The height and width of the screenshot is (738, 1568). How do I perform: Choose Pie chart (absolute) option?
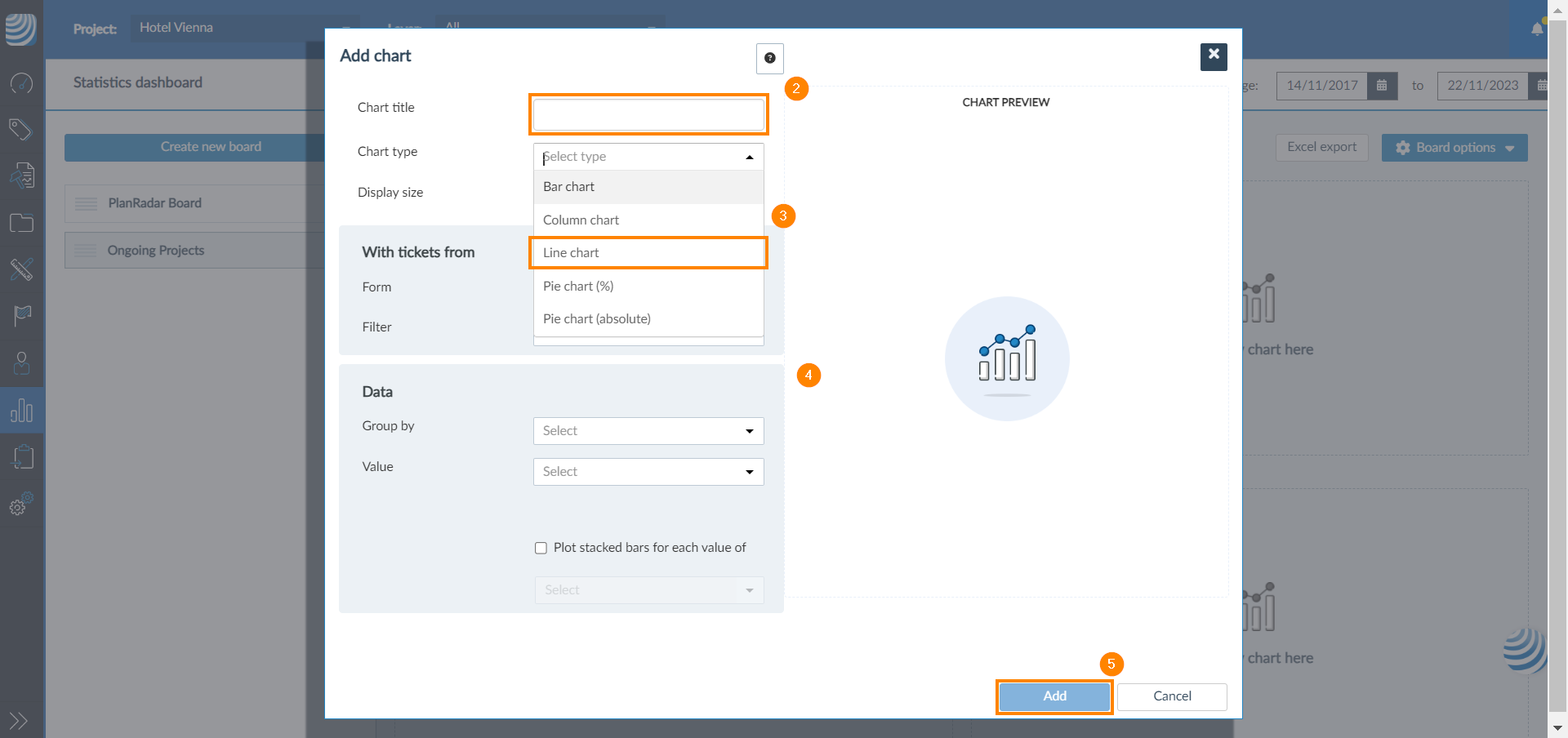pos(597,319)
